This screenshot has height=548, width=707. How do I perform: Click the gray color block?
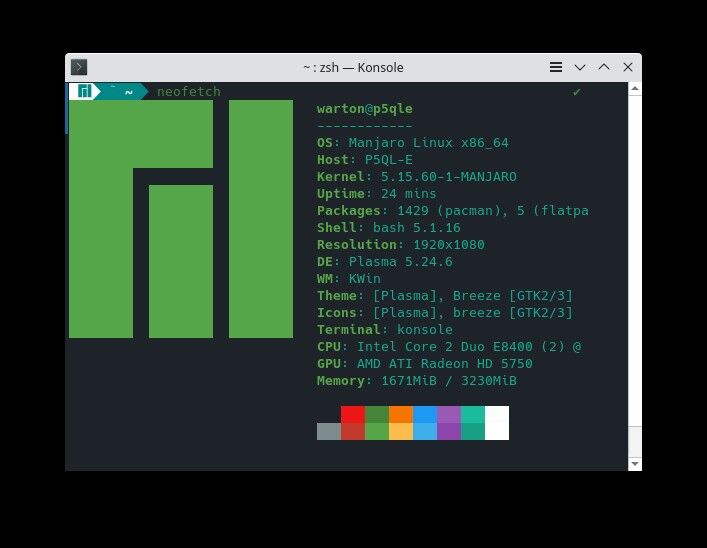click(329, 431)
